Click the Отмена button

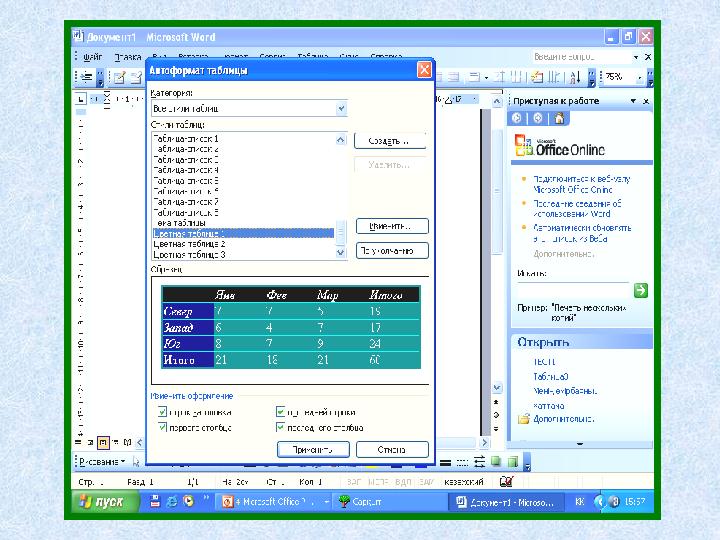pyautogui.click(x=392, y=450)
